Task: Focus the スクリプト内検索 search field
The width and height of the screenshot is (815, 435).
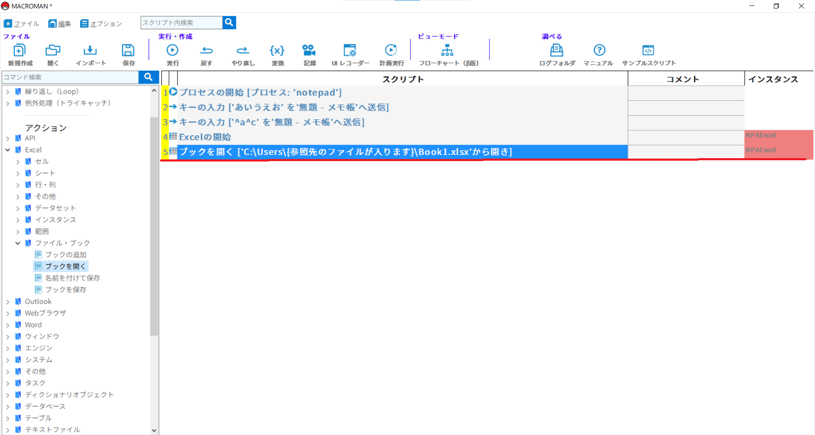Action: (x=181, y=22)
